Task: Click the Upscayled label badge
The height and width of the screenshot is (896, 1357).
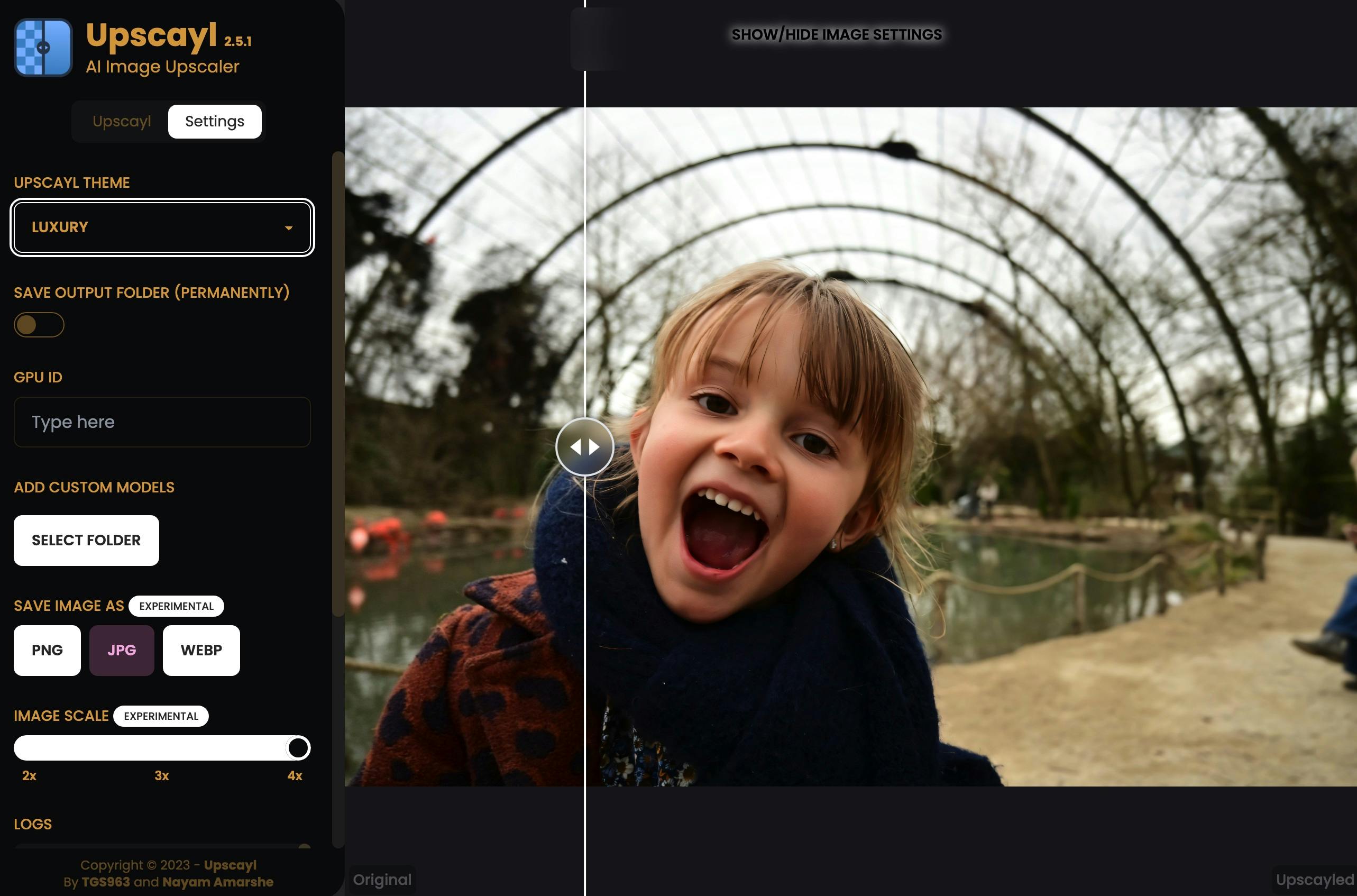Action: (x=1314, y=880)
